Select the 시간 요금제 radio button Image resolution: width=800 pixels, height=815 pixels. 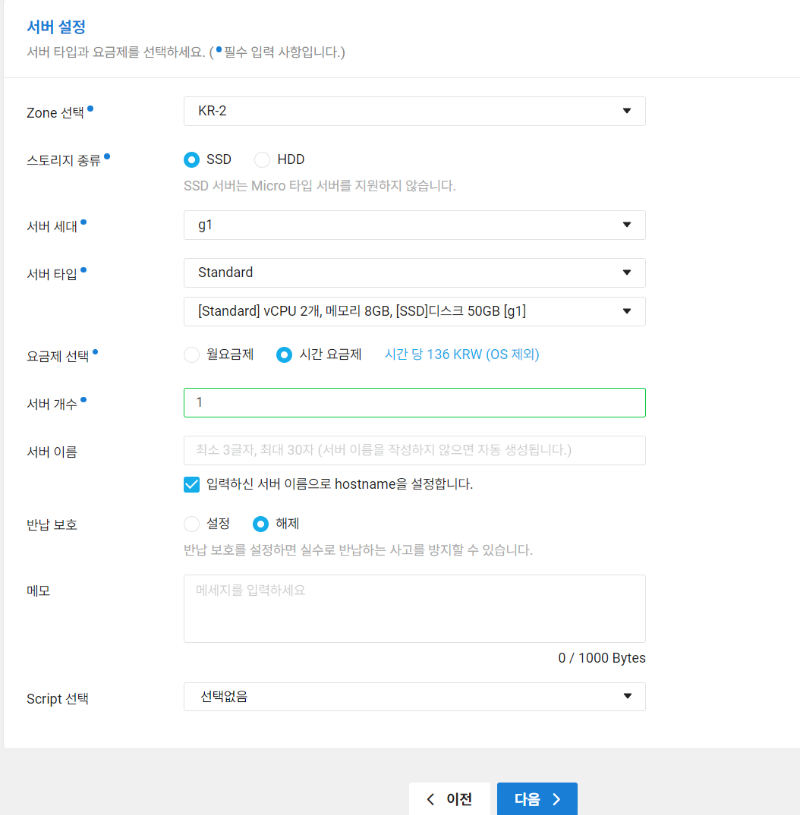285,355
